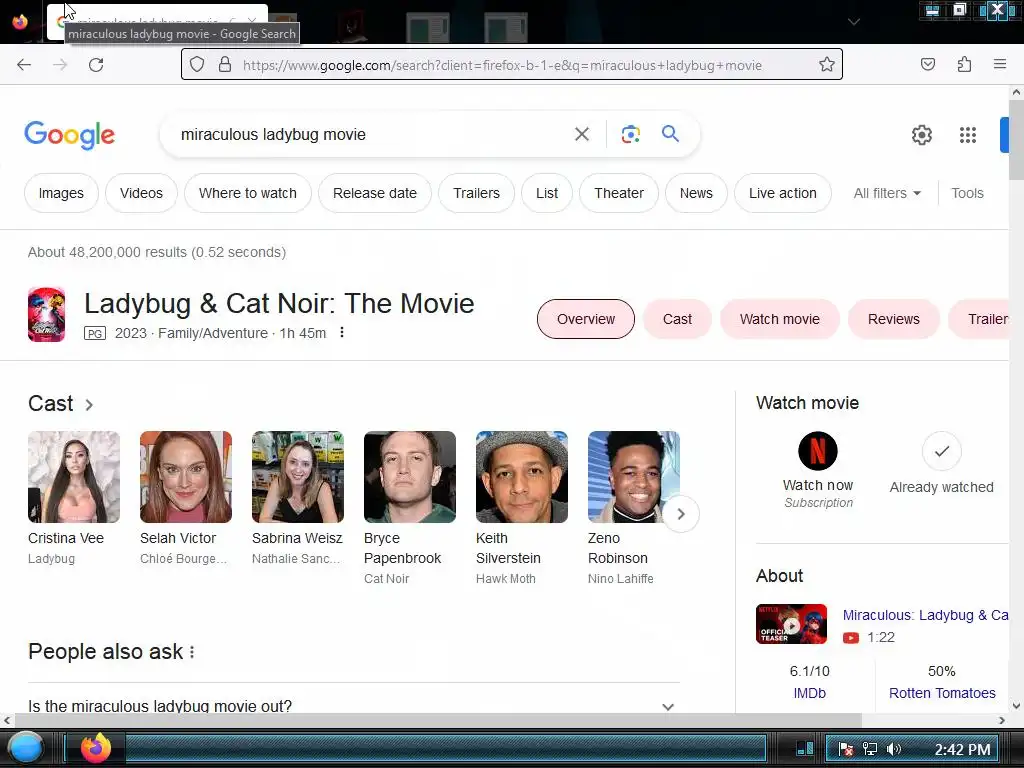The width and height of the screenshot is (1024, 768).
Task: Click the Release date chip
Action: pos(375,193)
